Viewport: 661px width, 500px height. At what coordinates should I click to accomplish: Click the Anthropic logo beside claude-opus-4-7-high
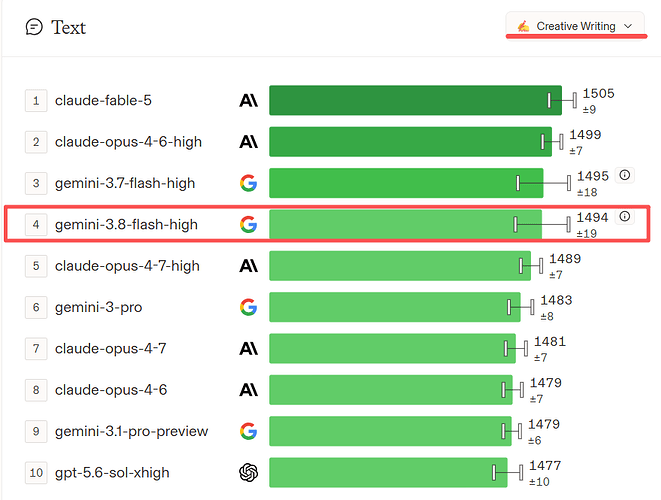coord(248,266)
